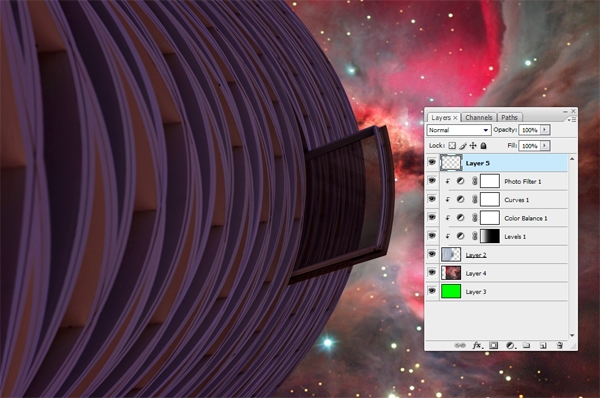This screenshot has height=398, width=600.
Task: Hide Layer 5 using its eye icon
Action: (432, 163)
